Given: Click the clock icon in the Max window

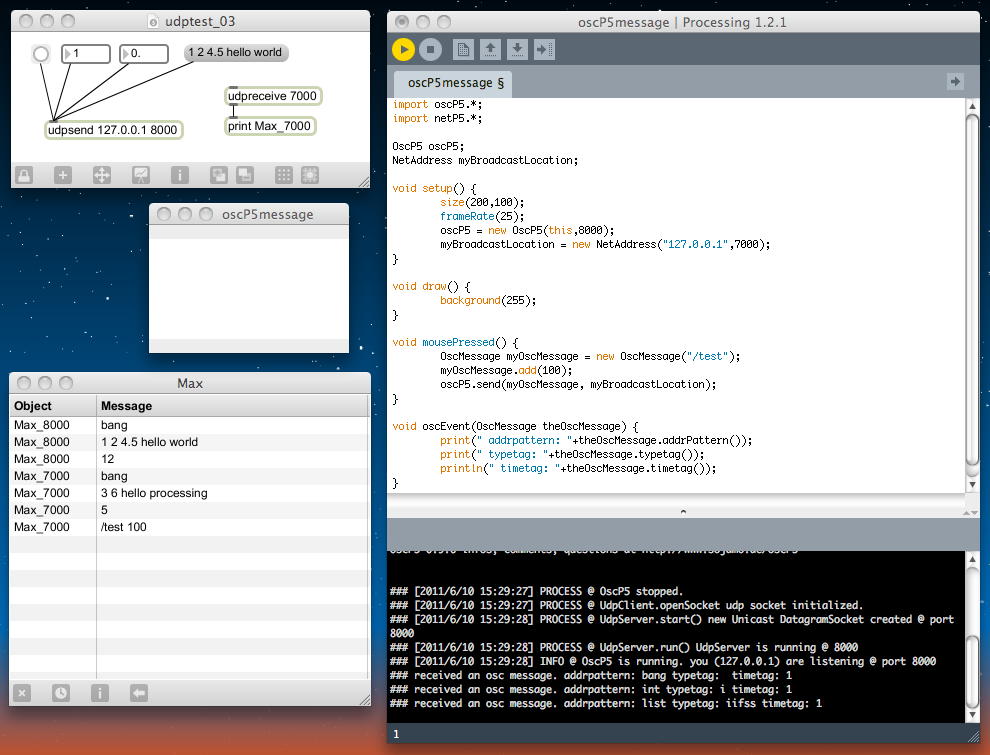Looking at the screenshot, I should 61,692.
